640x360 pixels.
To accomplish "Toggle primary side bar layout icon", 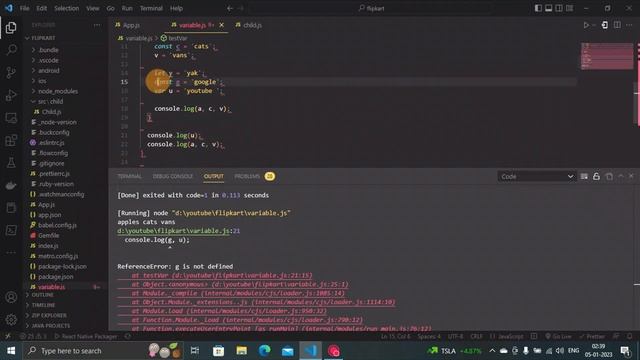I will coord(538,8).
